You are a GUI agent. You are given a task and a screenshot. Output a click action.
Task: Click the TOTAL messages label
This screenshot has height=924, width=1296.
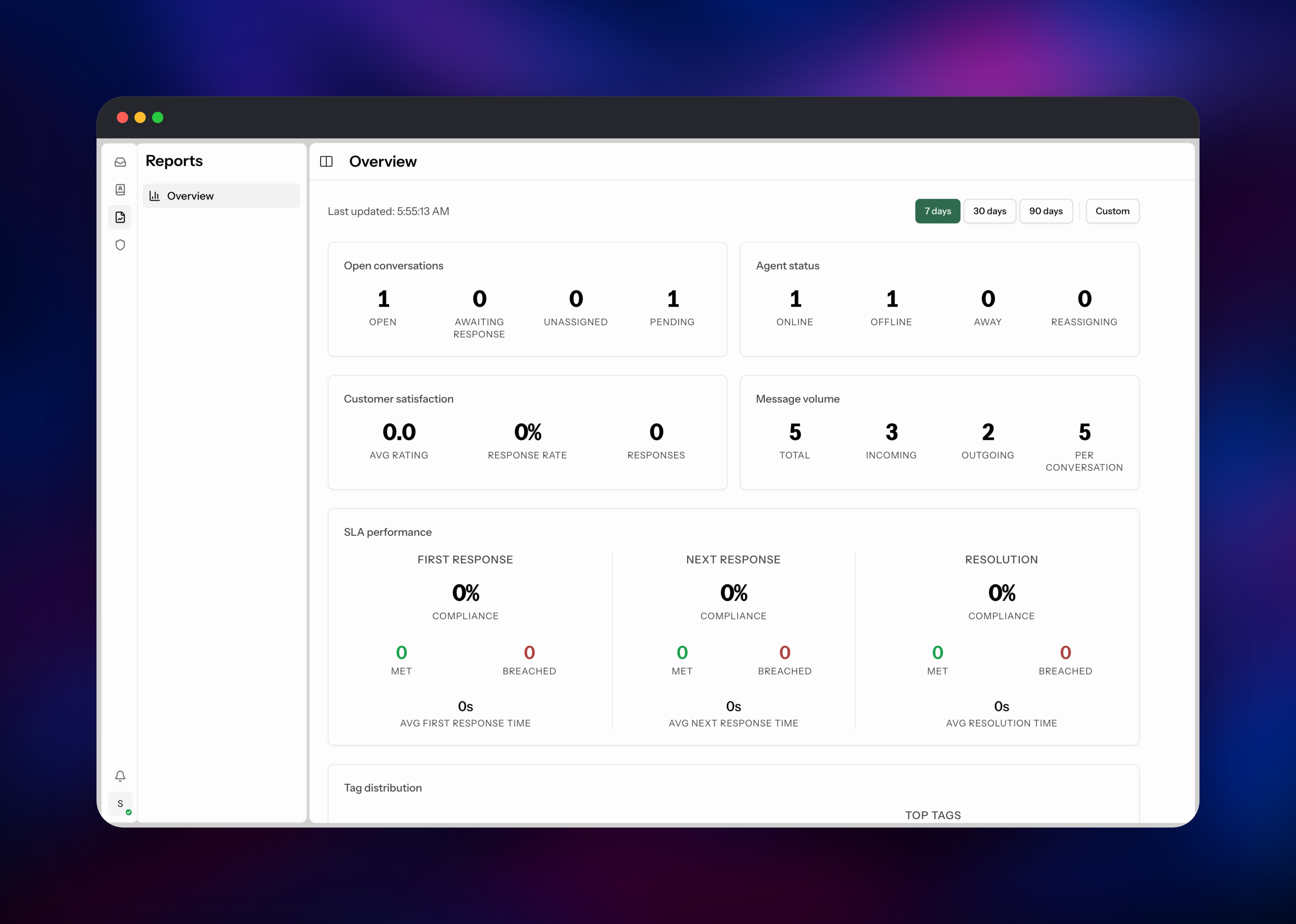794,455
